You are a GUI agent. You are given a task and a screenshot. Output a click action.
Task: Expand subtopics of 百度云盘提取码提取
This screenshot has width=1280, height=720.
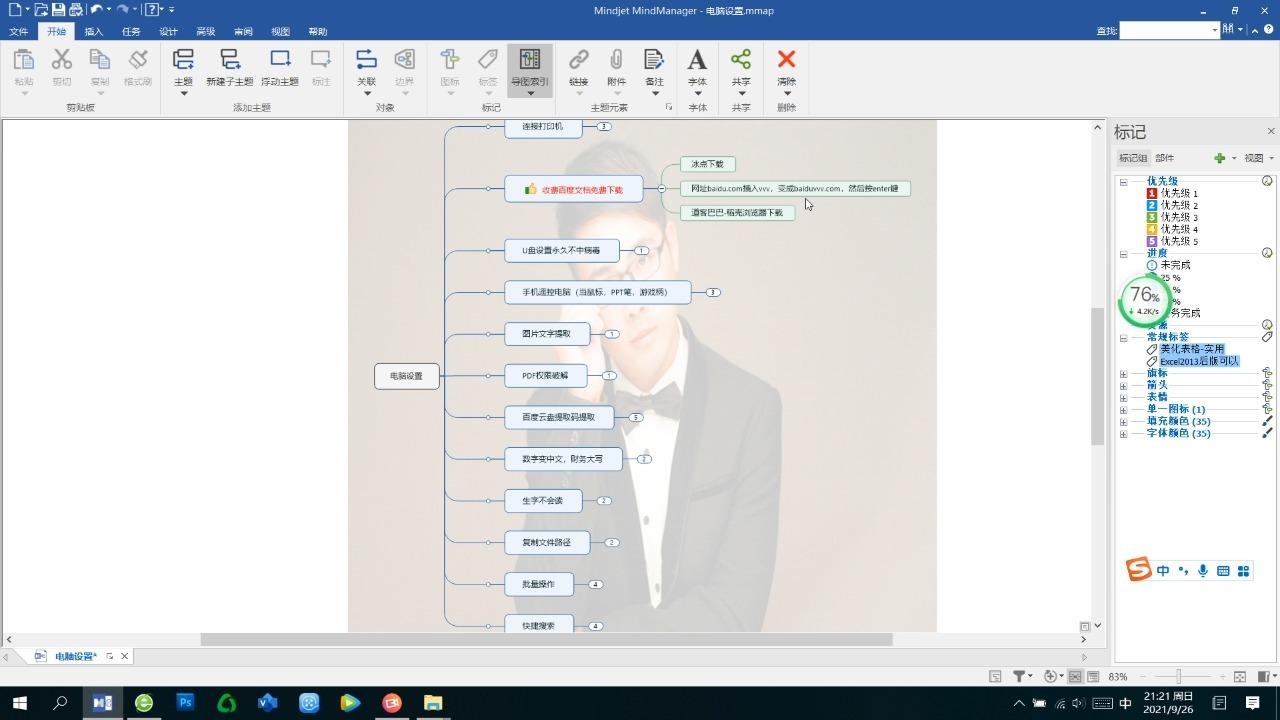coord(636,417)
